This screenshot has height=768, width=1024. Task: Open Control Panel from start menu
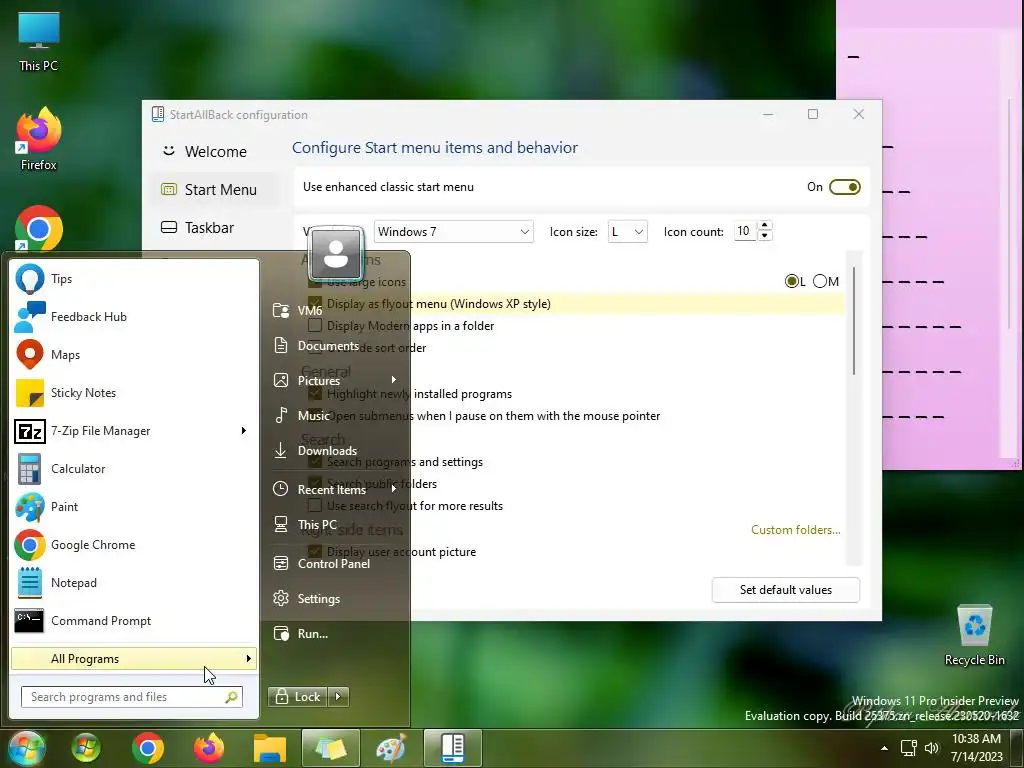(x=335, y=564)
